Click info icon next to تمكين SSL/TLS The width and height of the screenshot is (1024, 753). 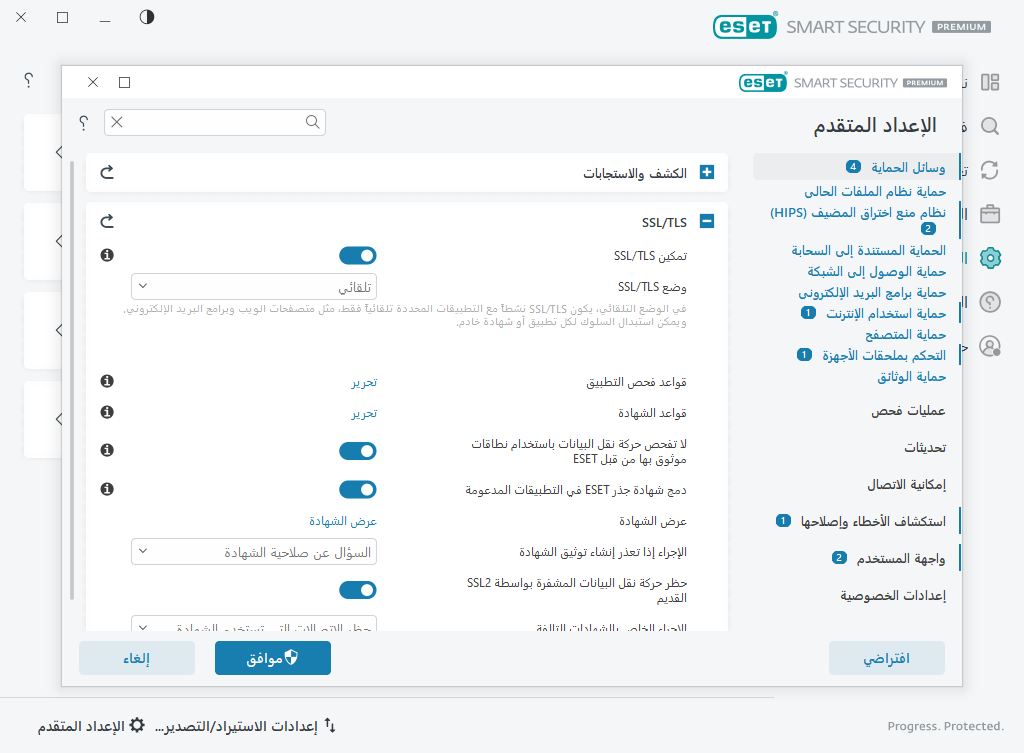[108, 256]
